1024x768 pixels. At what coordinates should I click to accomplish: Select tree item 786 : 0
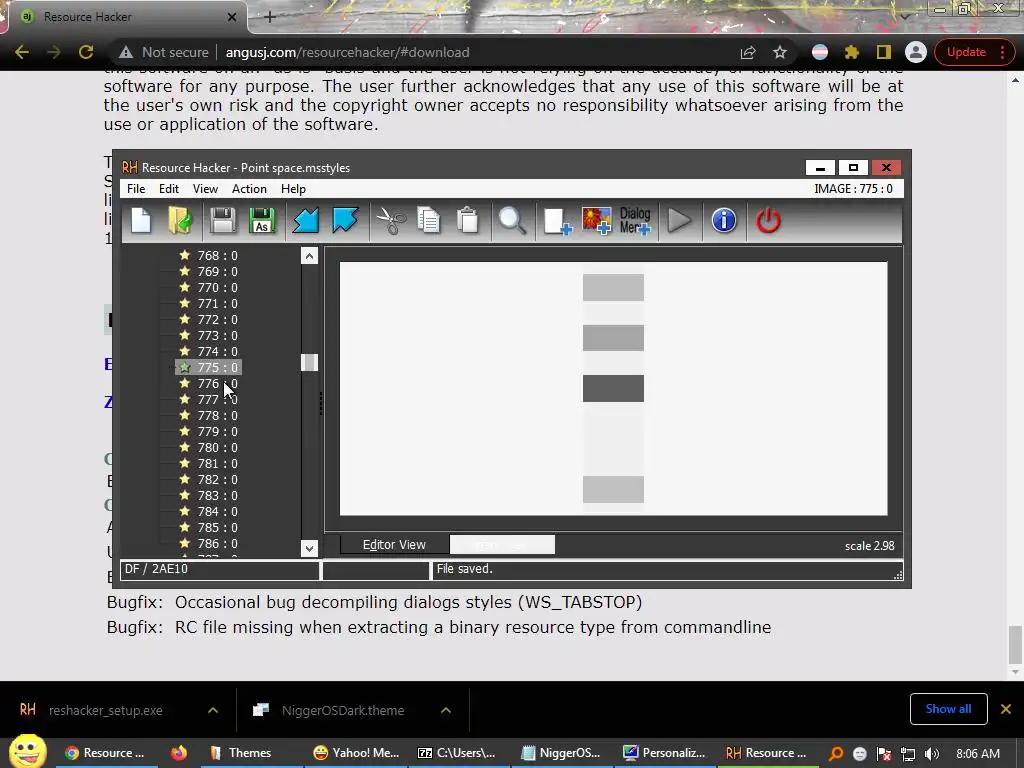pos(217,543)
